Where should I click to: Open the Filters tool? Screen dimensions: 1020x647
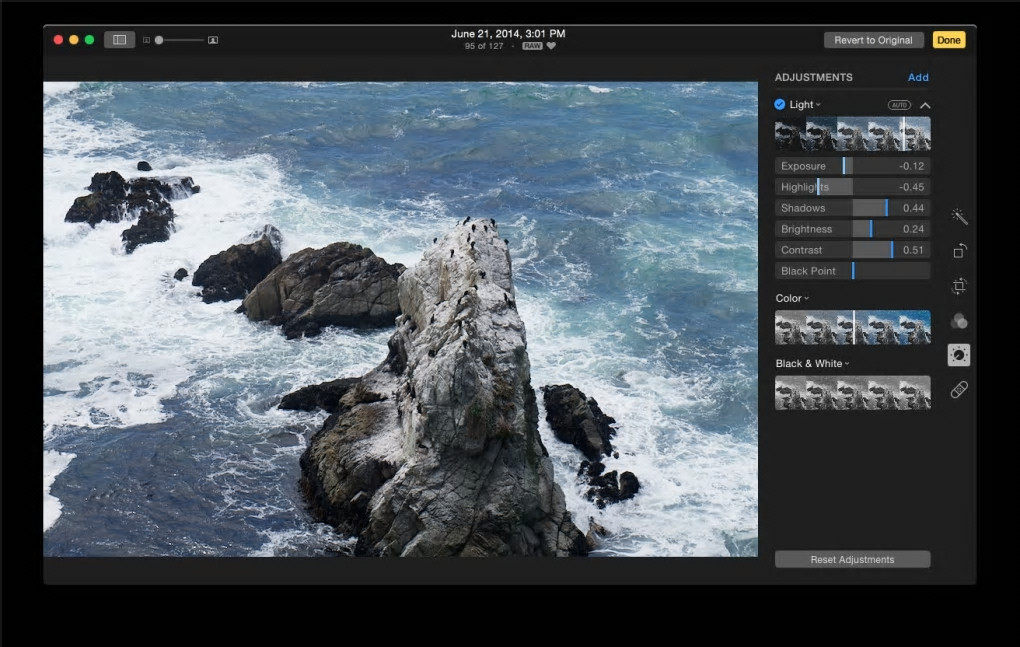pos(959,321)
